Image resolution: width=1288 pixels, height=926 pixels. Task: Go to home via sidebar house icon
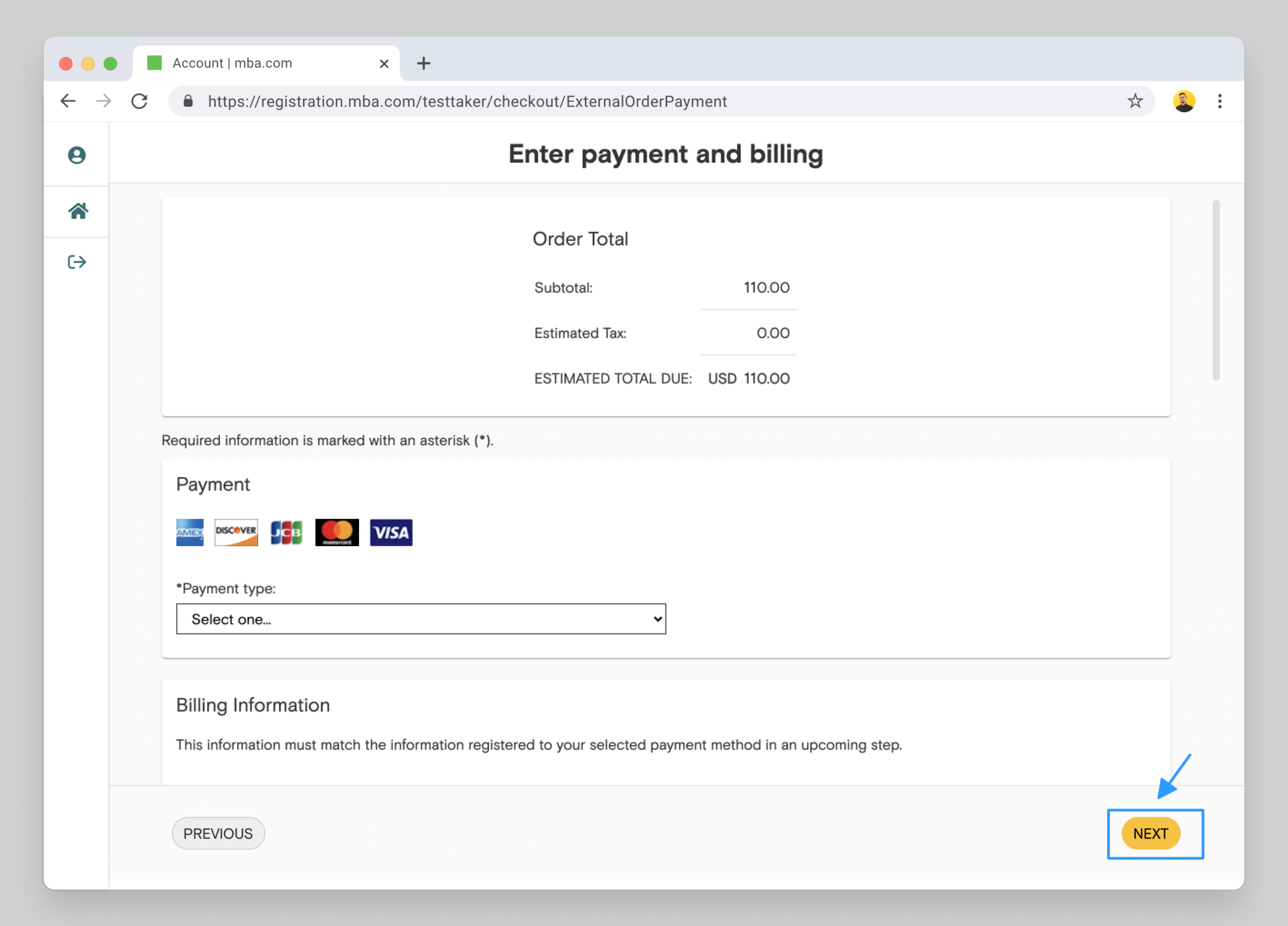tap(78, 211)
